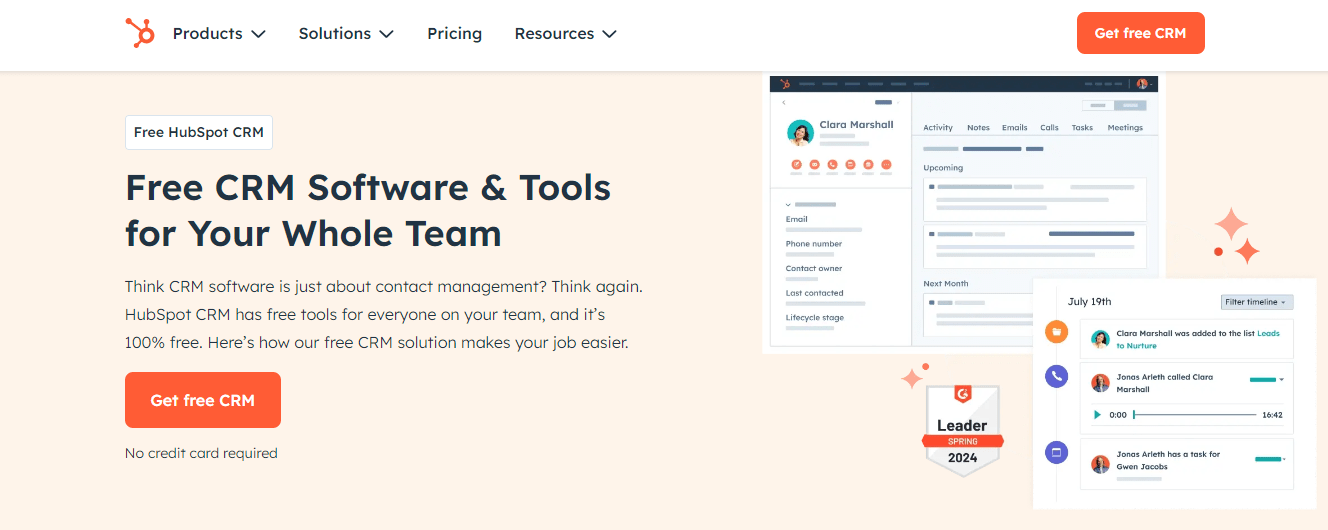Click Clara Marshall's profile photo in the contact card
The width and height of the screenshot is (1328, 530).
[800, 133]
